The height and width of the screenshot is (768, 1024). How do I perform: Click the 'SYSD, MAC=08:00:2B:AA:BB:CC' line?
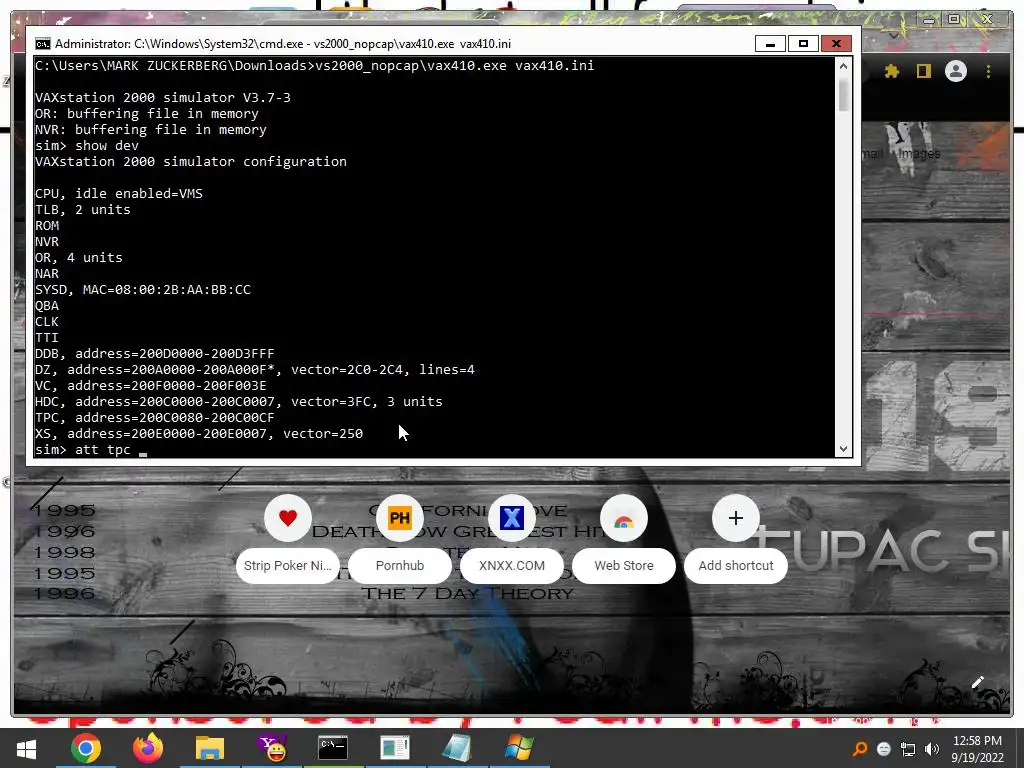(142, 289)
